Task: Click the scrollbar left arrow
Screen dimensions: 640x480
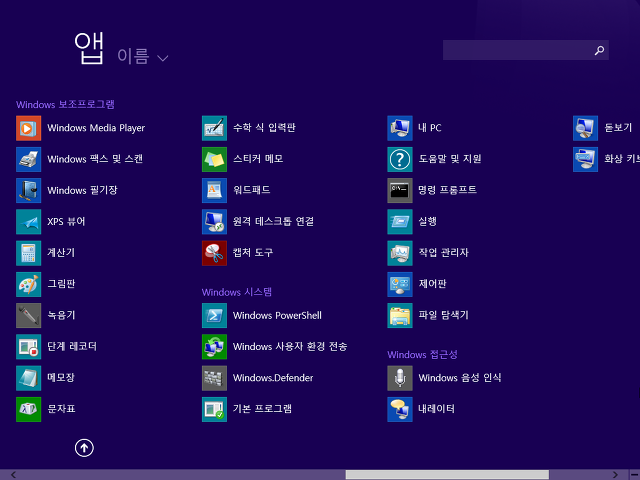Action: 13,475
